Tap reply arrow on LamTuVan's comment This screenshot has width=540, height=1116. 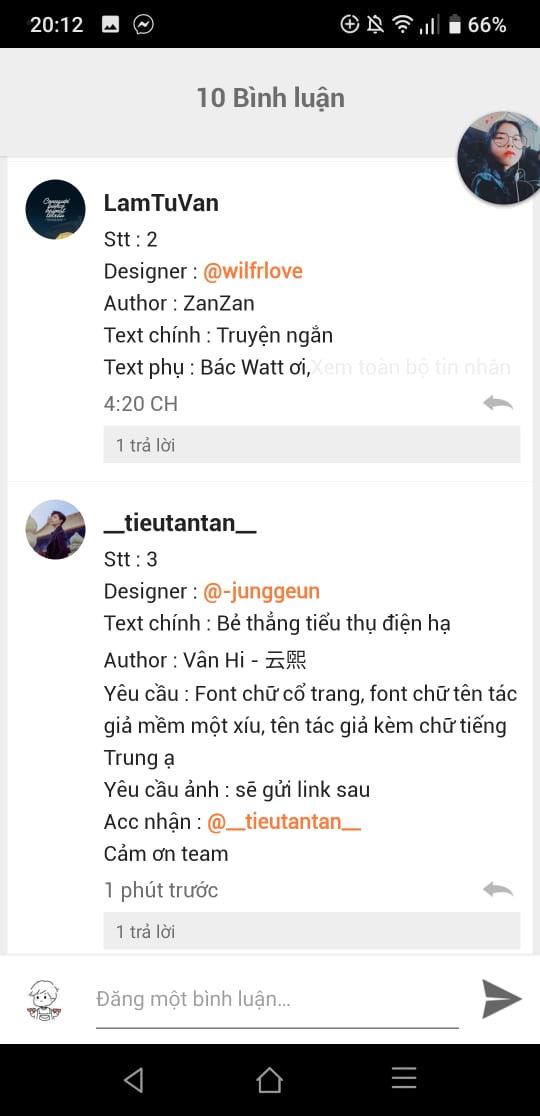(x=498, y=404)
